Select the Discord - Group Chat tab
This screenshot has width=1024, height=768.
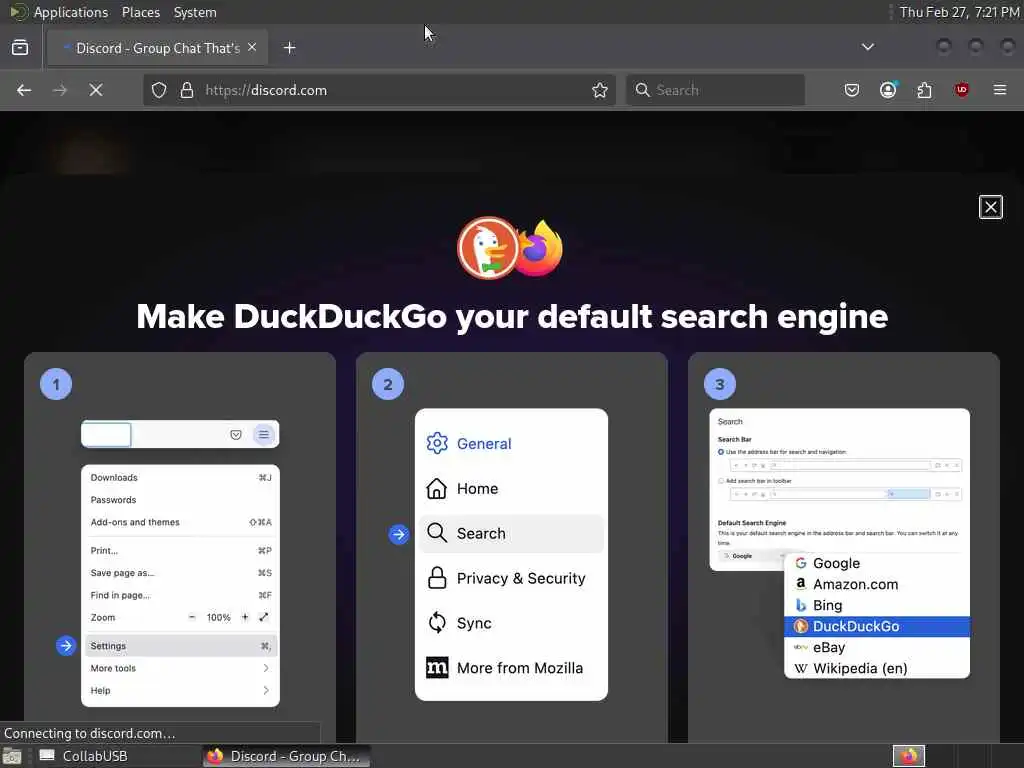point(157,48)
